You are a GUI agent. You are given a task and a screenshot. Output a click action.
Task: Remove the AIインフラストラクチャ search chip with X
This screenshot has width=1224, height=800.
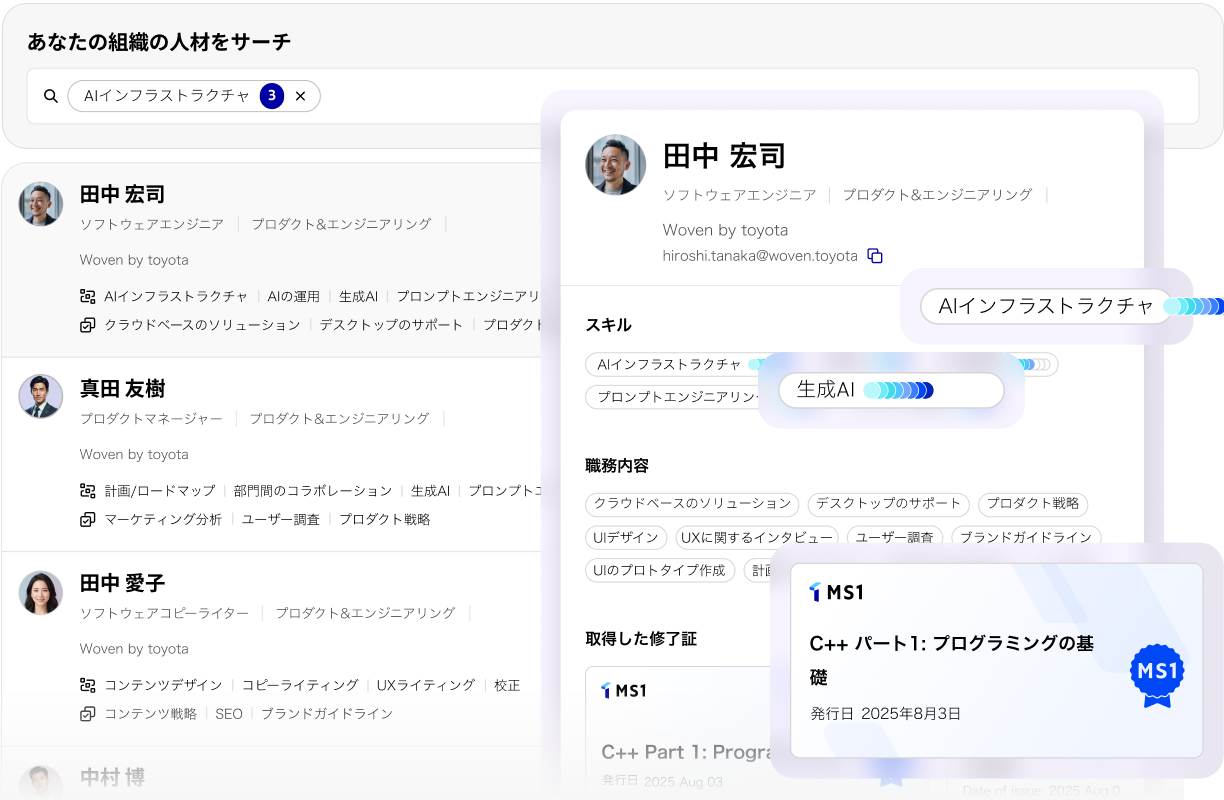300,96
